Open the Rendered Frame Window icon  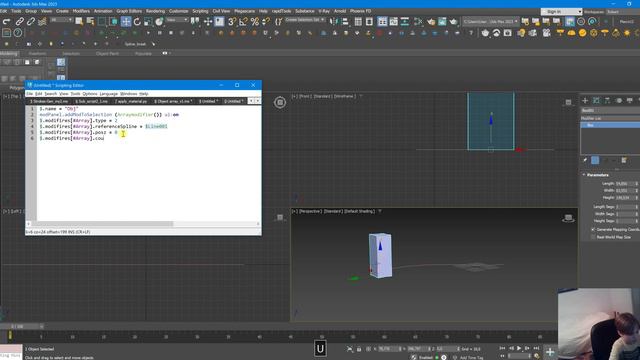442,21
